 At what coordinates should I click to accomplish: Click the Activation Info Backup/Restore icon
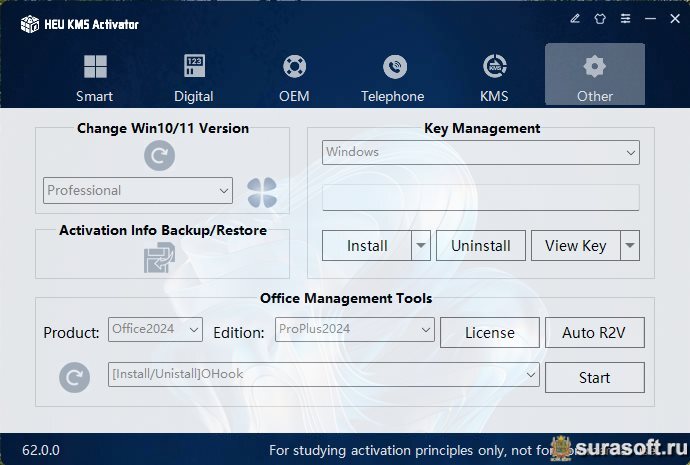(x=159, y=258)
